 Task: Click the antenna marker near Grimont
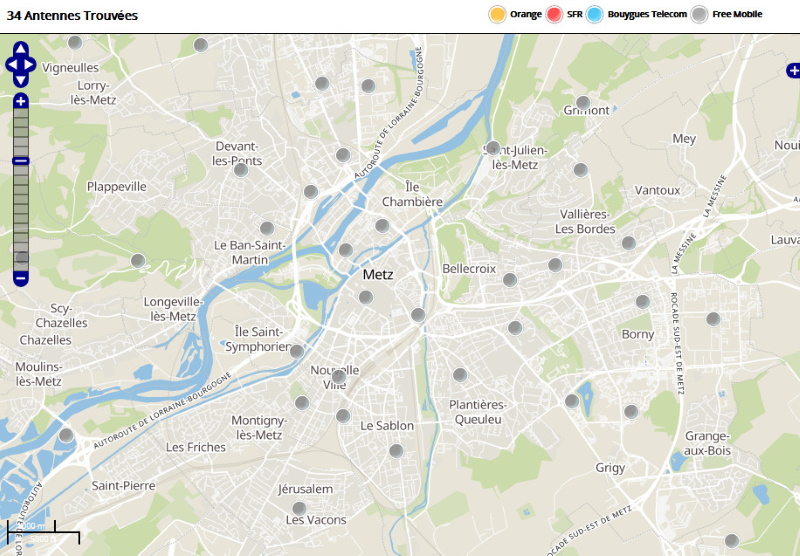(583, 102)
